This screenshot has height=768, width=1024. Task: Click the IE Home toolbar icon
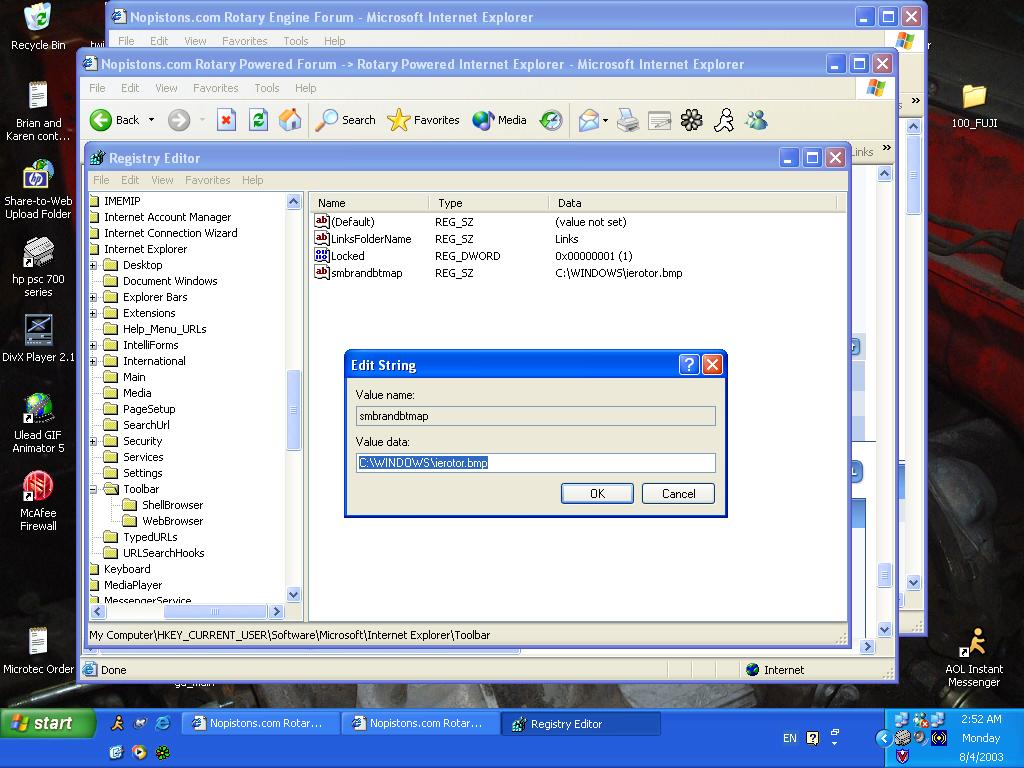pos(290,120)
